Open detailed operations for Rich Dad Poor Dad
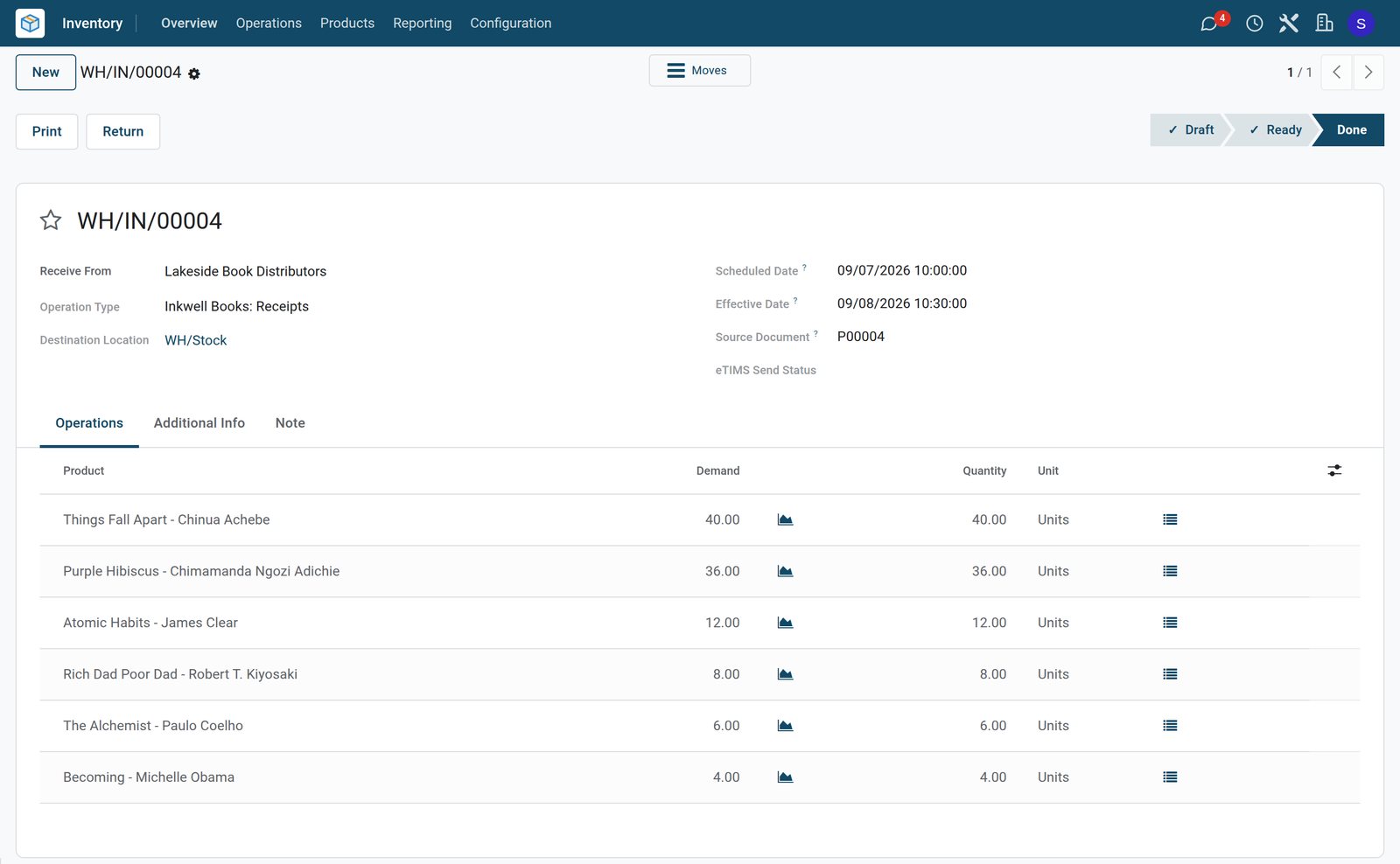 [1170, 674]
